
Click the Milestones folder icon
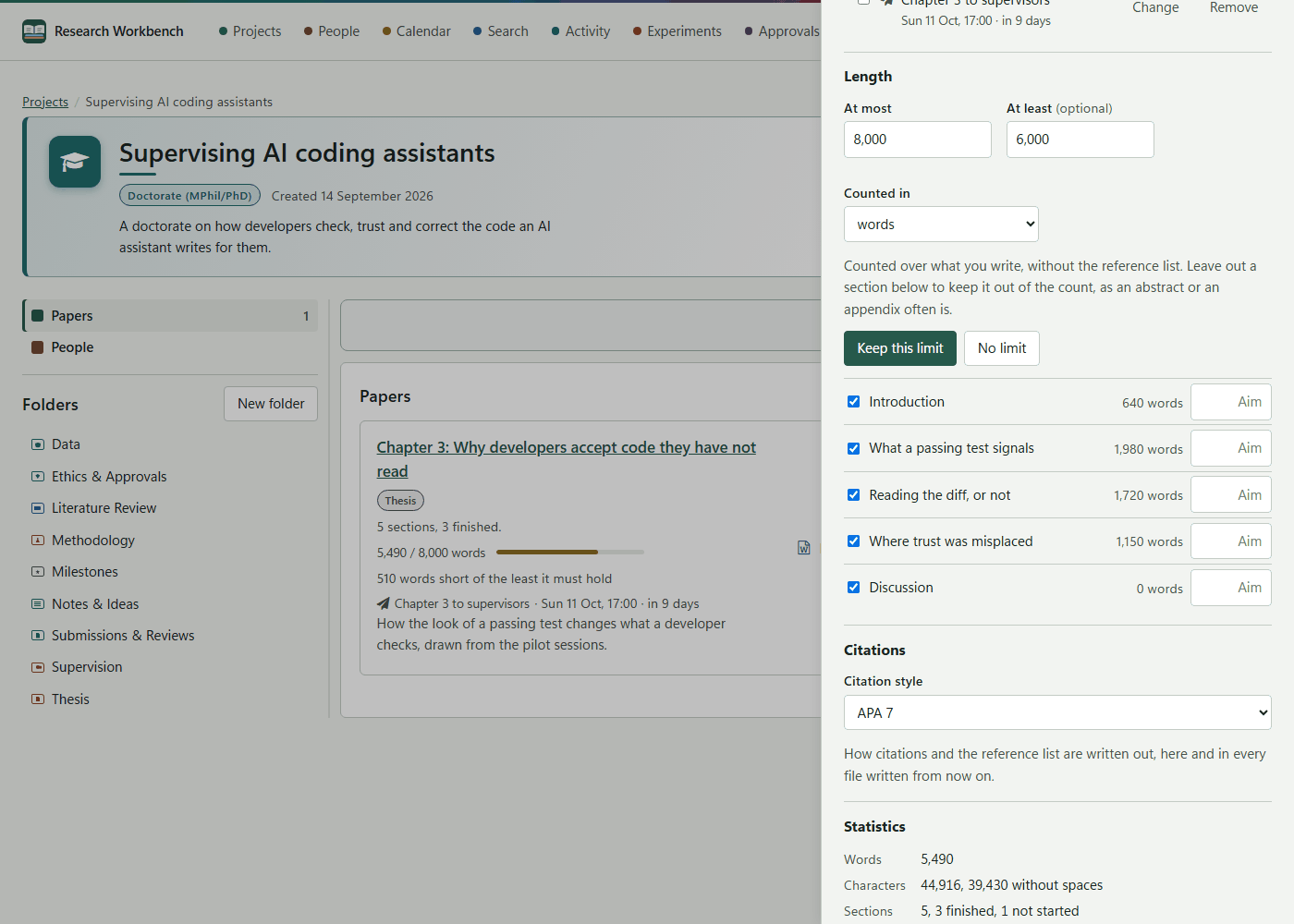(x=38, y=572)
